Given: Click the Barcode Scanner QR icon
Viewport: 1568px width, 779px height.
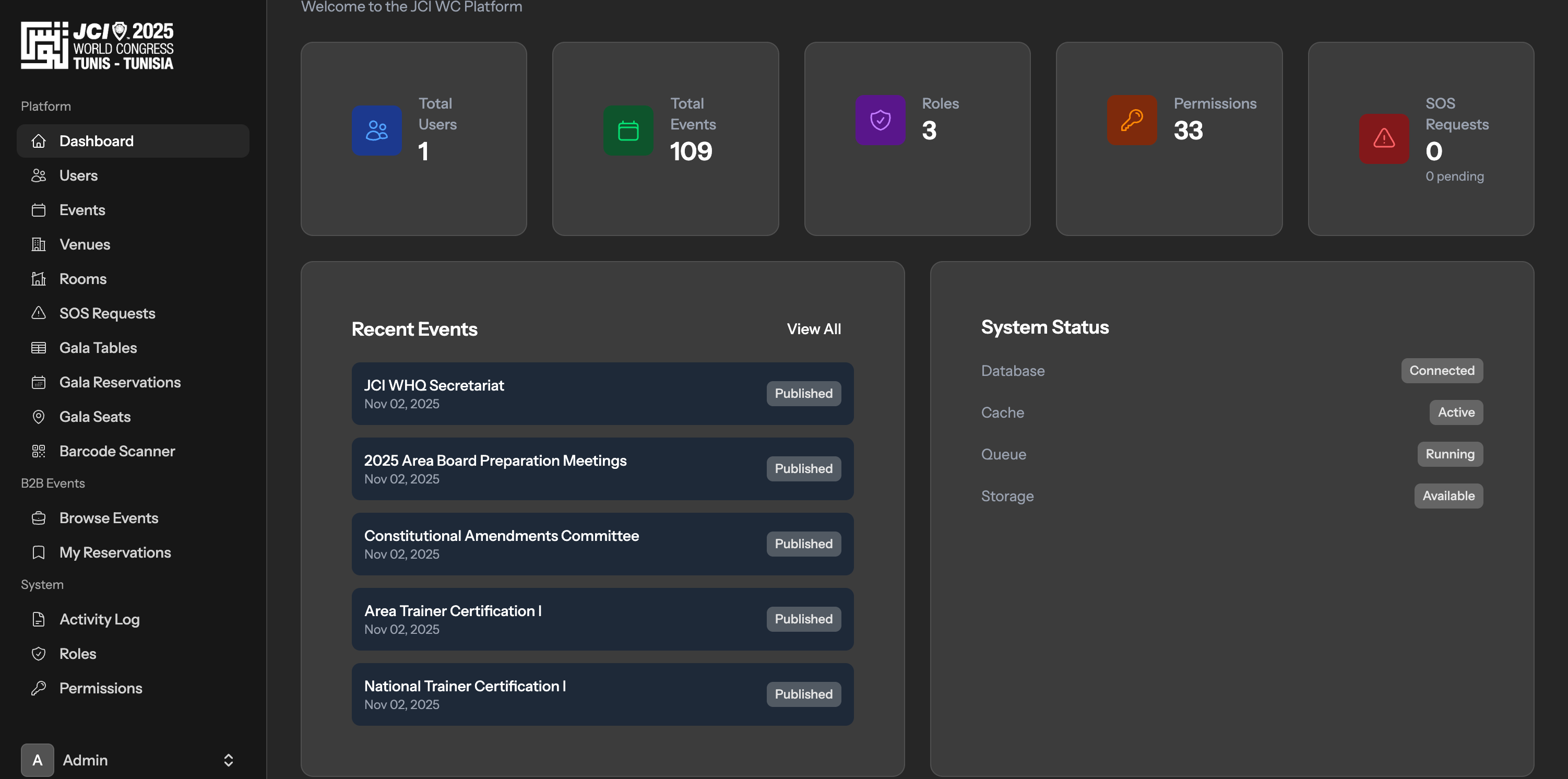Looking at the screenshot, I should (x=38, y=451).
